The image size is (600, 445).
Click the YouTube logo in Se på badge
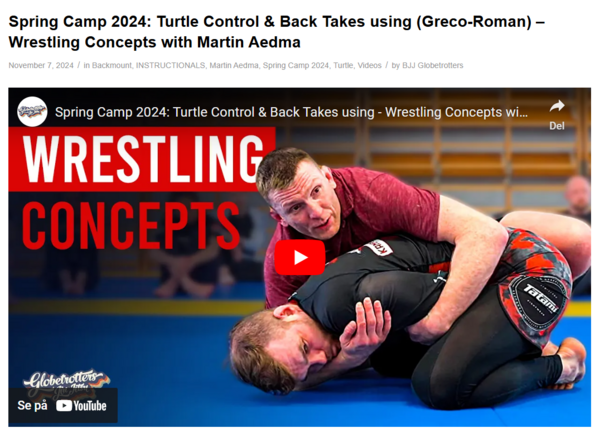pyautogui.click(x=81, y=406)
